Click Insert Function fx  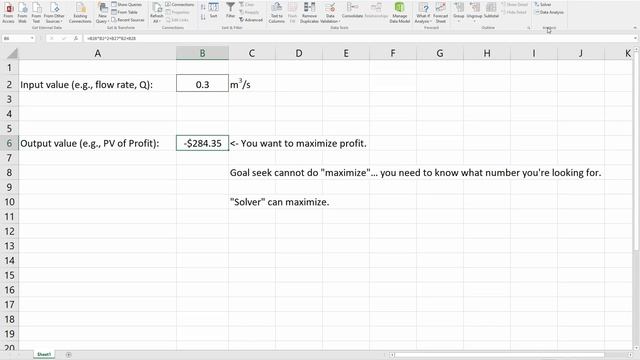point(76,38)
